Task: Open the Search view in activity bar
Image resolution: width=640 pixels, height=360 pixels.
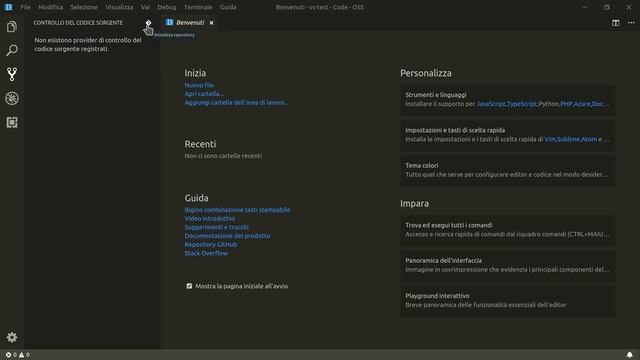Action: [x=12, y=51]
